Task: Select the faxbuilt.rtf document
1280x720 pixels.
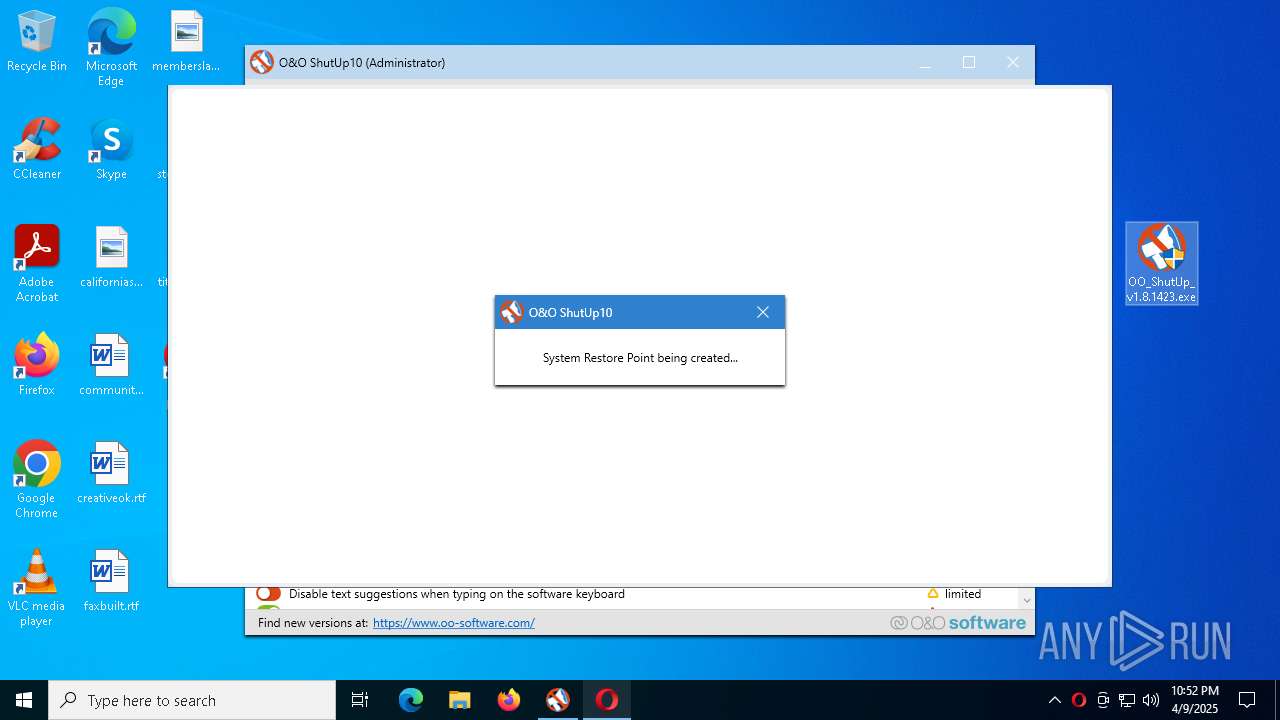Action: point(111,581)
